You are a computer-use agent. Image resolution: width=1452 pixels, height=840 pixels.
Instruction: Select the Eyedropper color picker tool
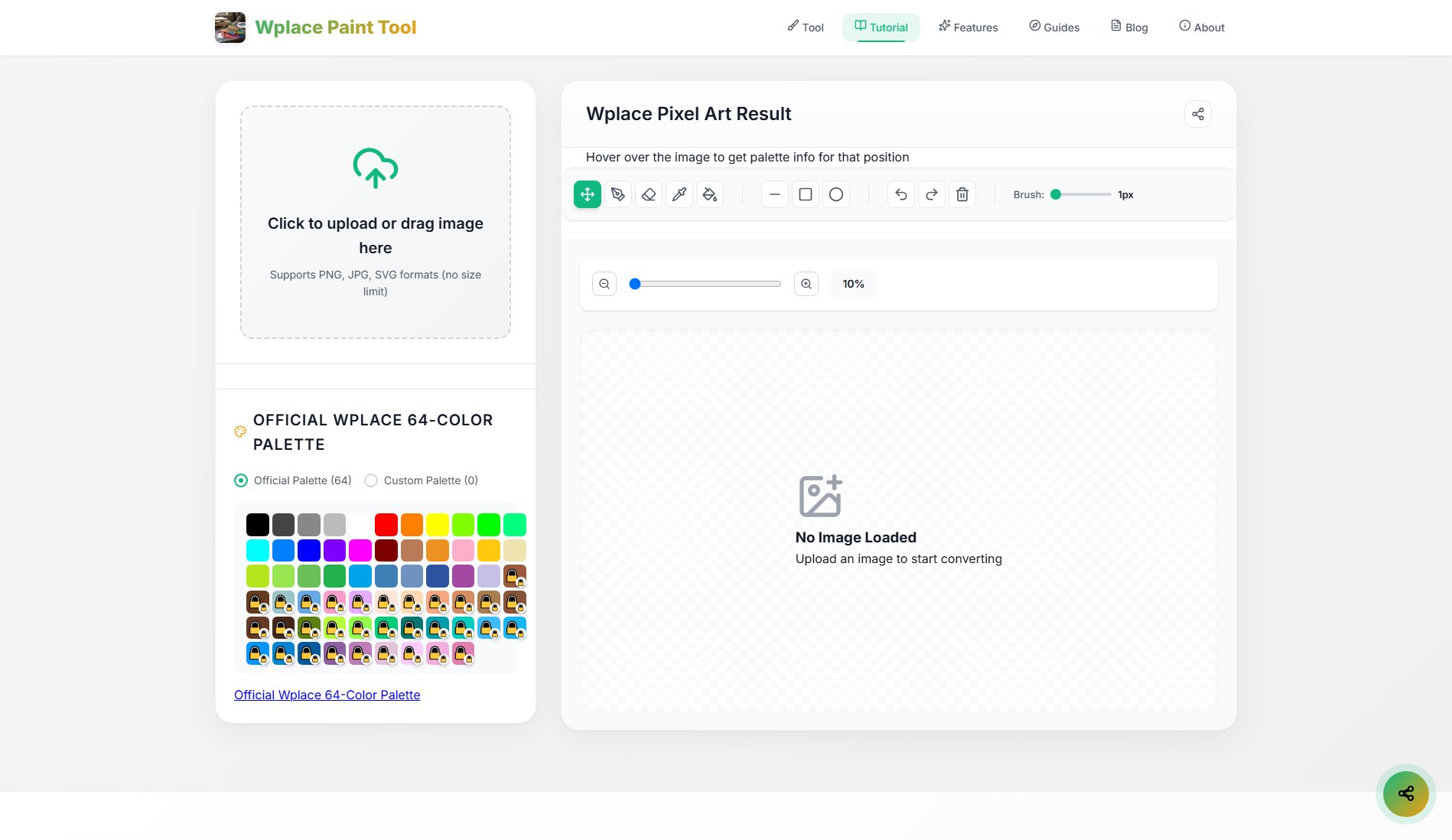[x=679, y=194]
